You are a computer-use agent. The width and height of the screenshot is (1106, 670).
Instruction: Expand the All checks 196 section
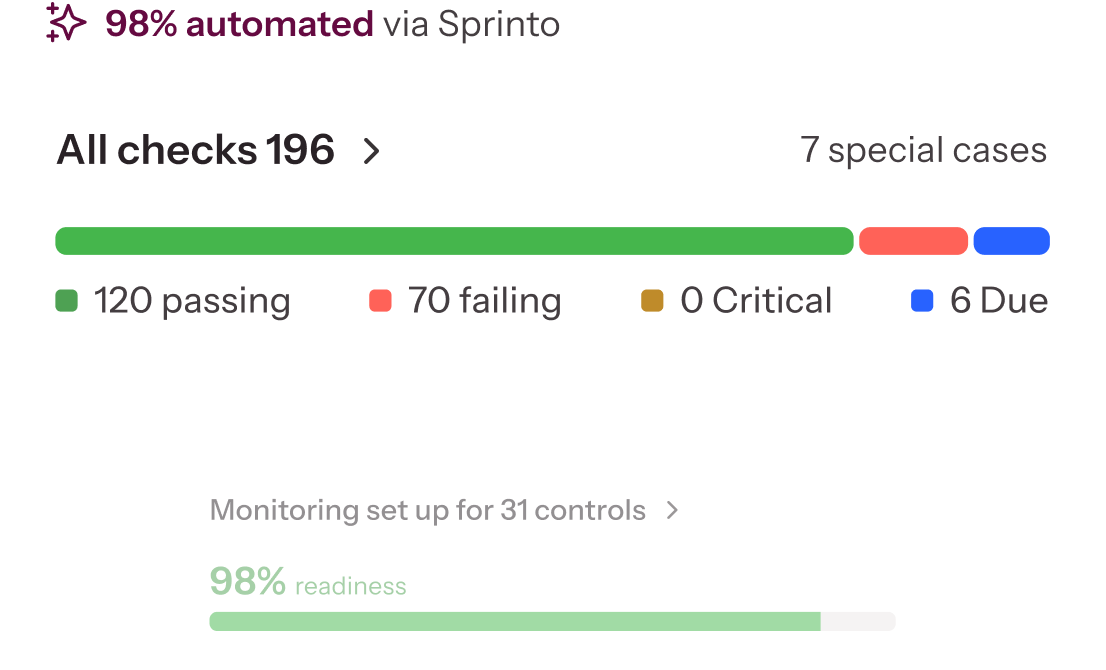(197, 150)
